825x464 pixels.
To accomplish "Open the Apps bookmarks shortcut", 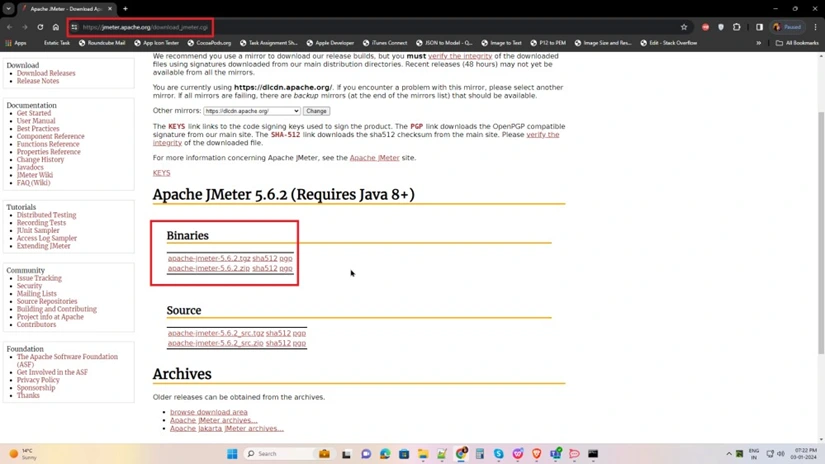I will (x=16, y=43).
